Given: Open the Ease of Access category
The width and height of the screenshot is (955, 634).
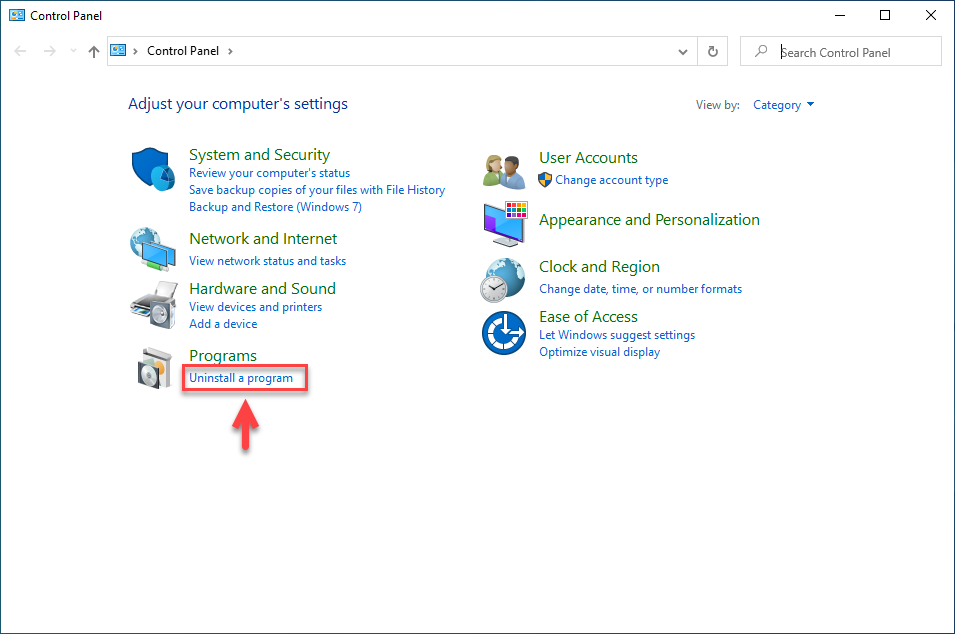Looking at the screenshot, I should coord(588,317).
